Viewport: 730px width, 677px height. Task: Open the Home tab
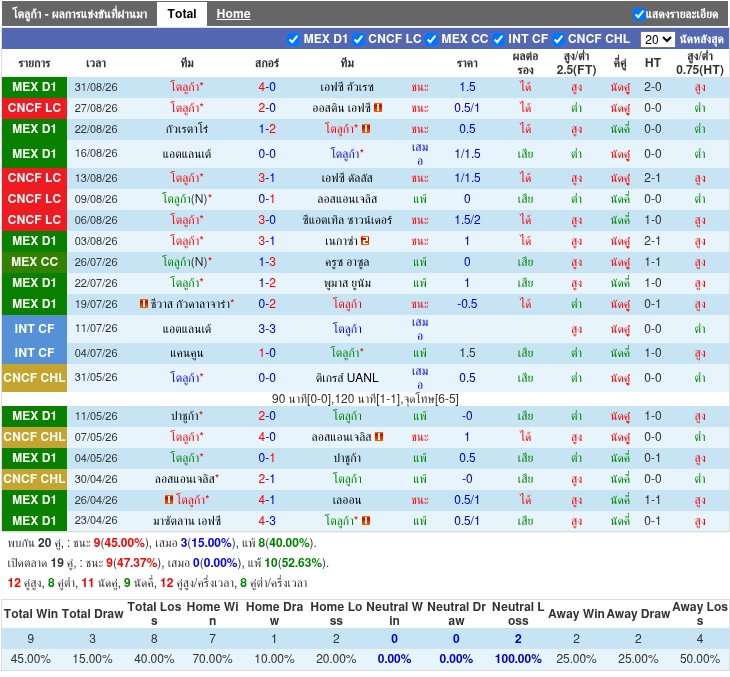click(233, 14)
